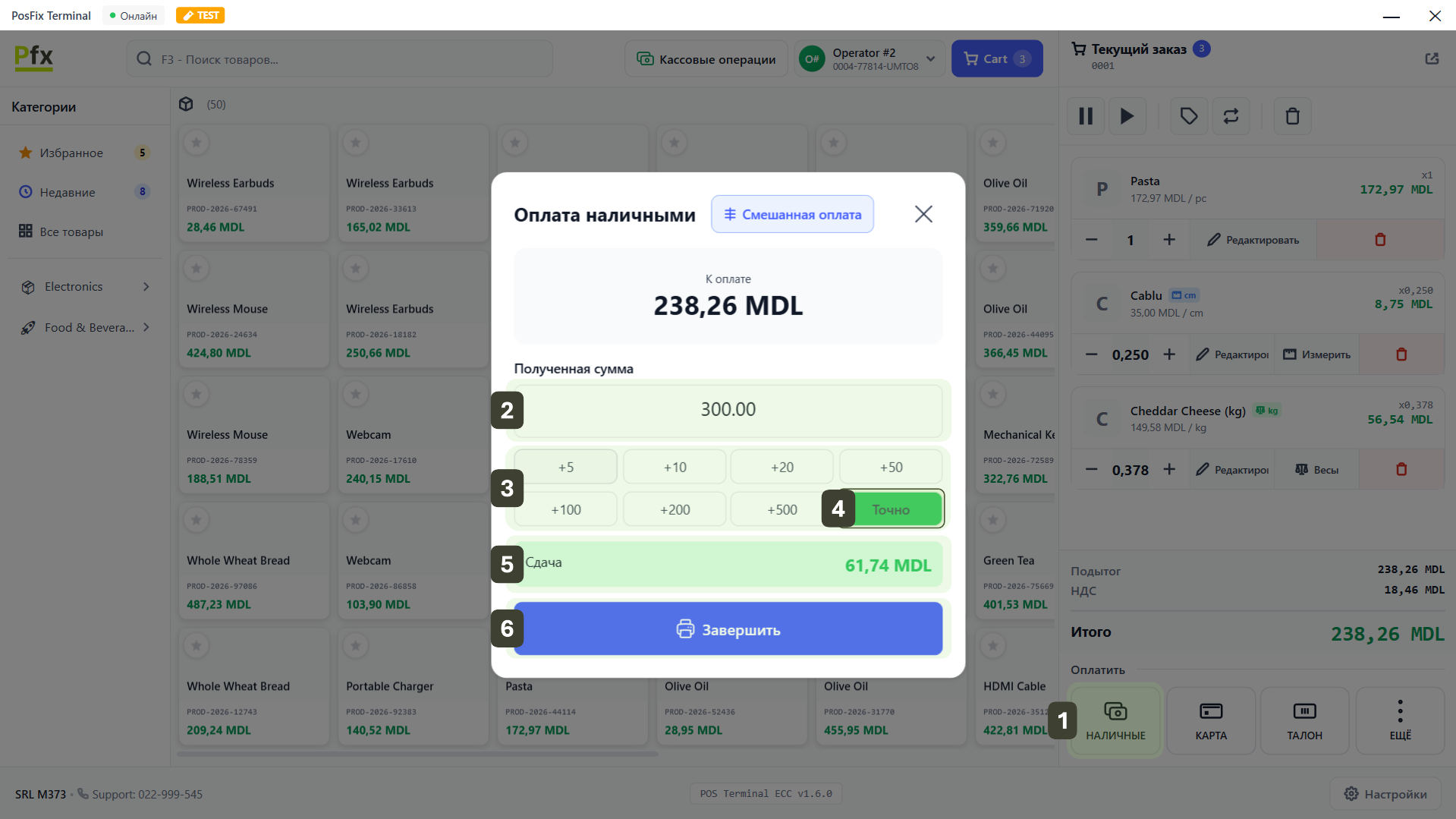Click the discount tag icon
Image resolution: width=1456 pixels, height=819 pixels.
point(1188,116)
